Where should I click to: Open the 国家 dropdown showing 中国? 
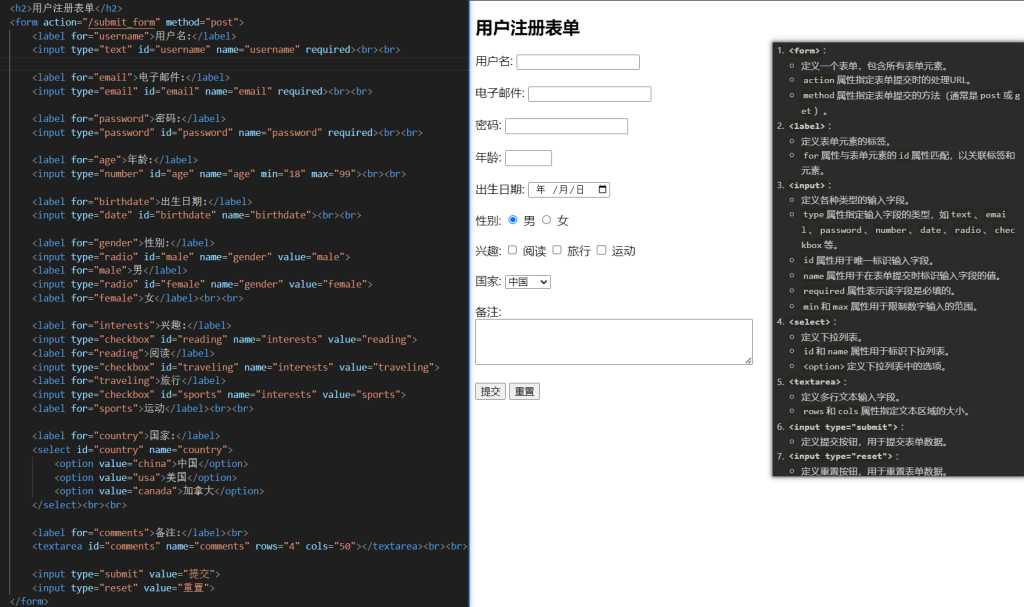pos(528,282)
